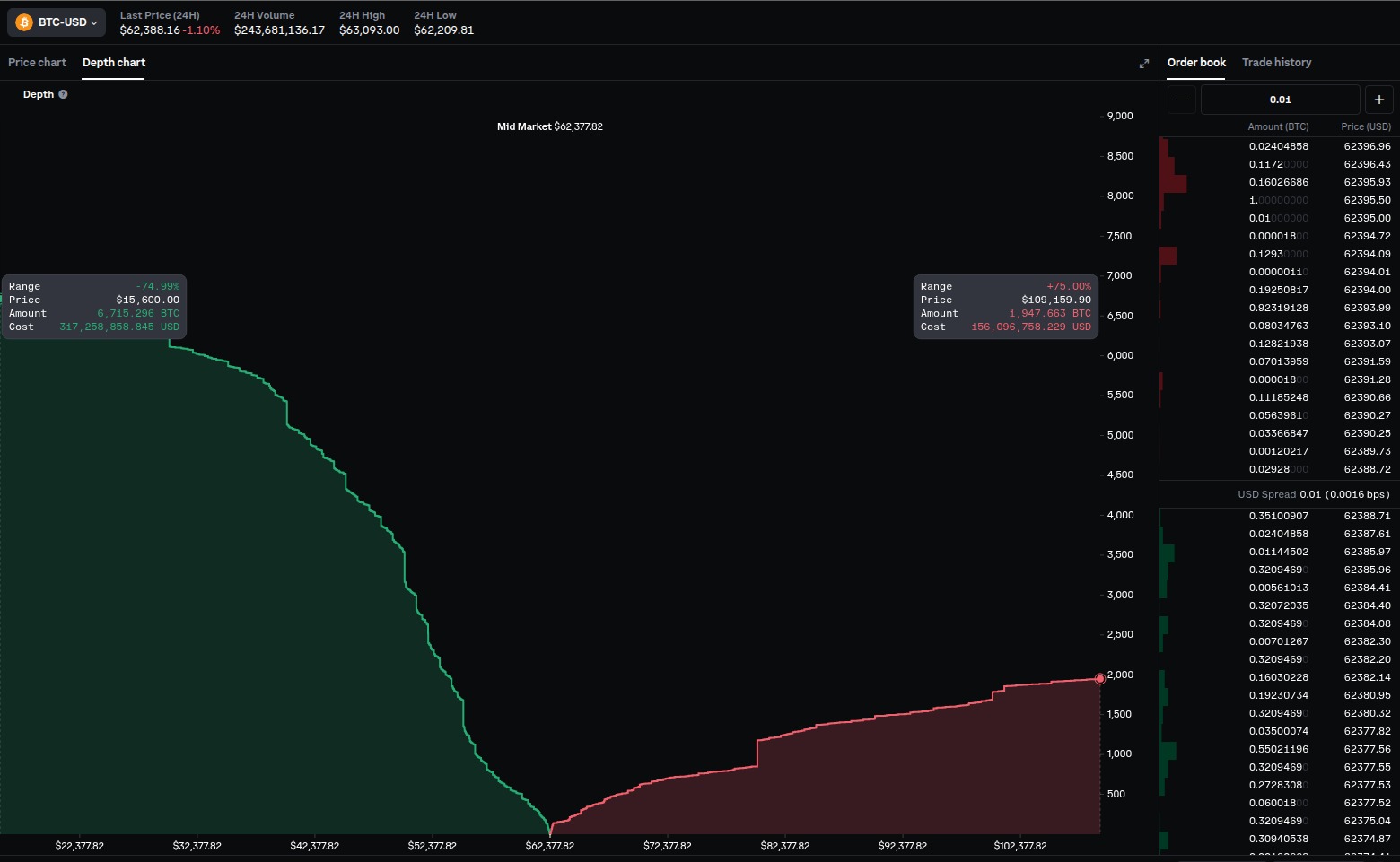Expand the chart to fullscreen
The image size is (1400, 862).
pyautogui.click(x=1143, y=64)
